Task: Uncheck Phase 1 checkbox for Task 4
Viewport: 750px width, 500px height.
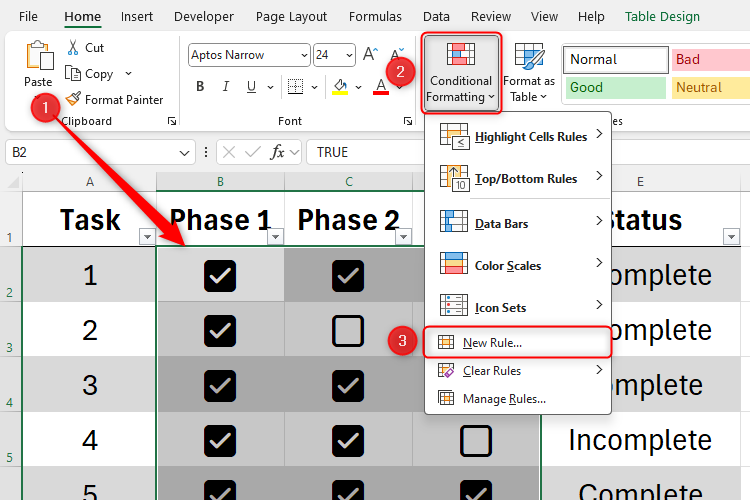Action: 220,441
